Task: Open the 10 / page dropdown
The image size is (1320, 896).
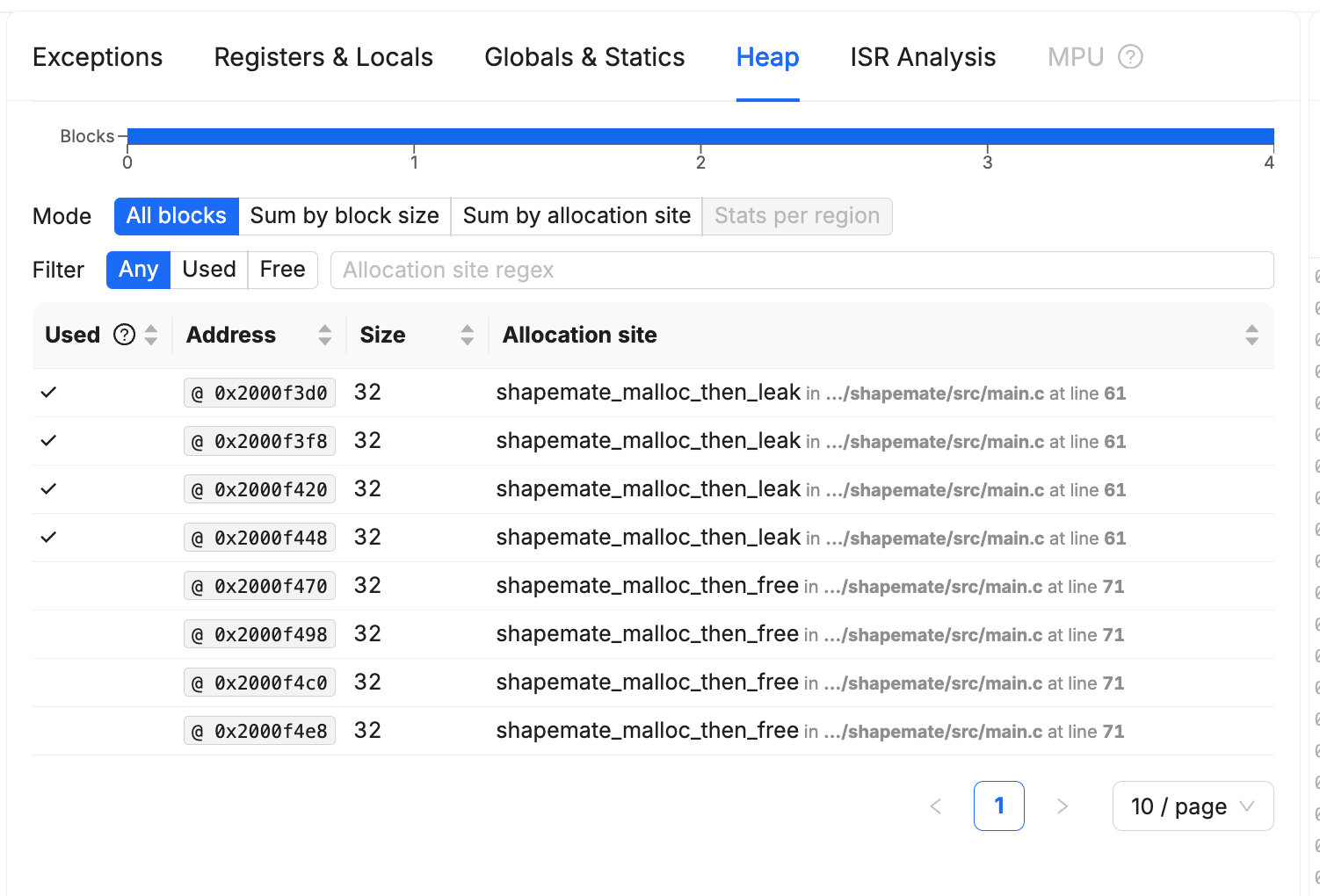Action: click(x=1193, y=806)
